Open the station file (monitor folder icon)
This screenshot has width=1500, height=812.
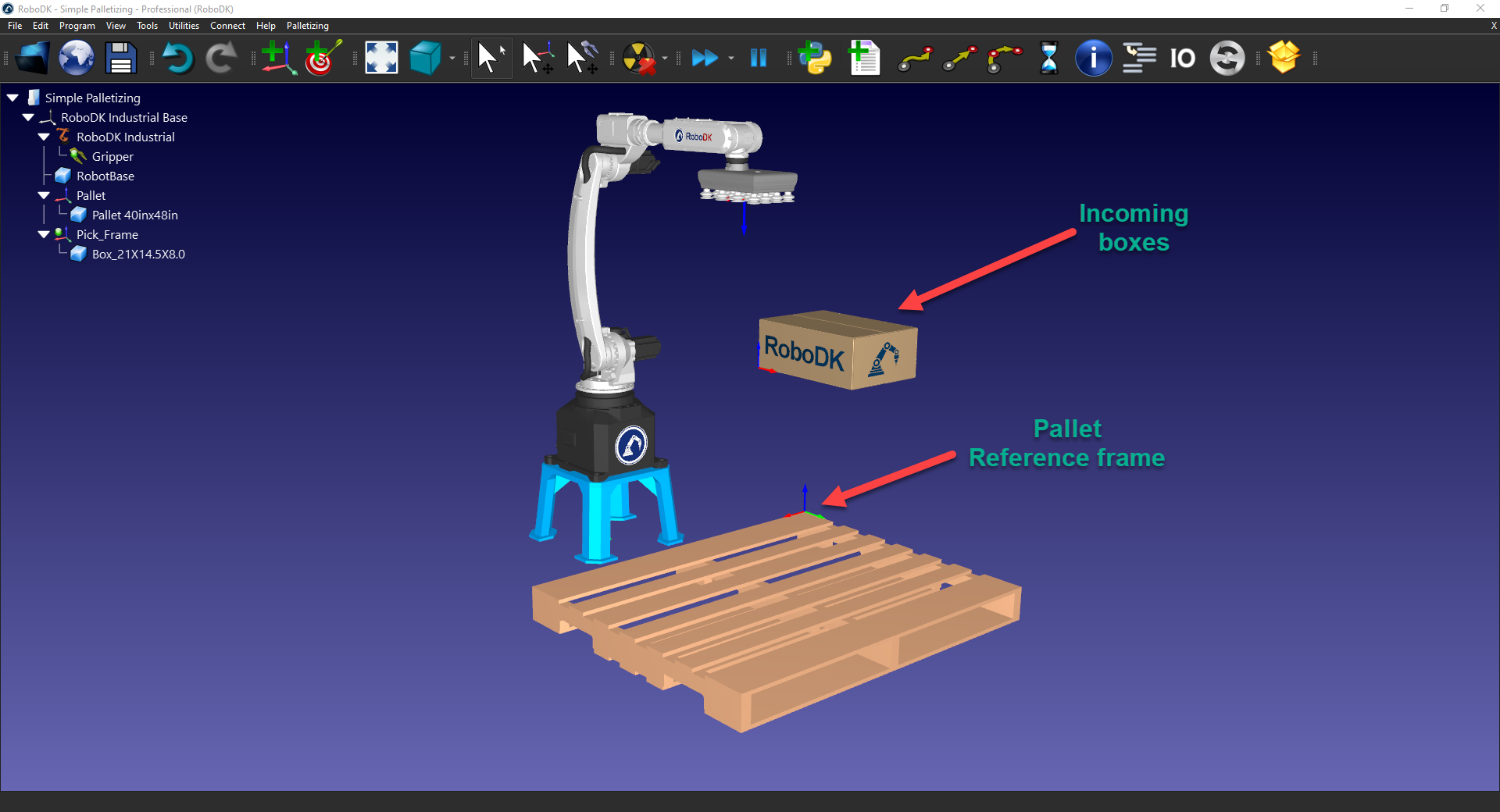click(x=32, y=58)
